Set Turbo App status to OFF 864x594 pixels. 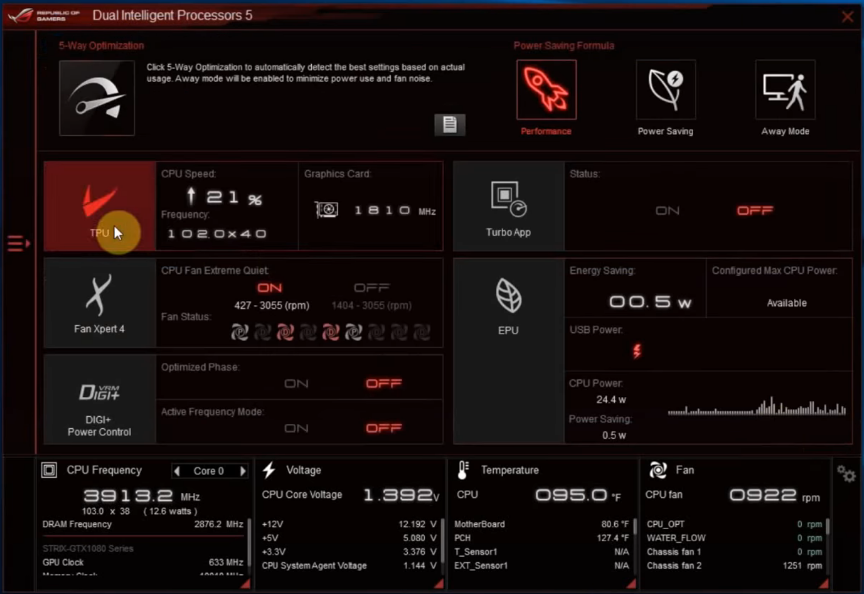755,210
